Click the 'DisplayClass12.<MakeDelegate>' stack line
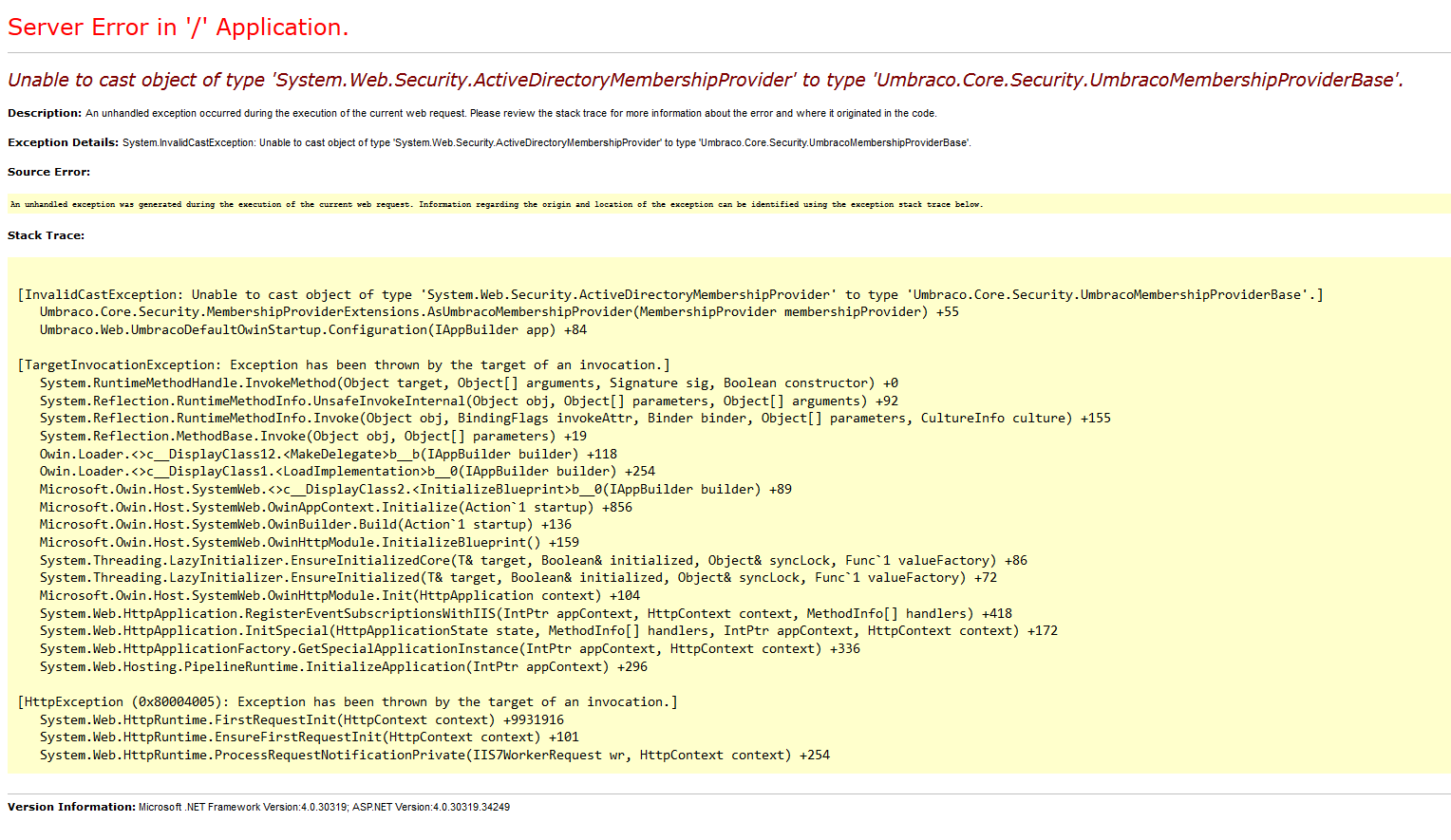This screenshot has width=1451, height=840. [329, 455]
